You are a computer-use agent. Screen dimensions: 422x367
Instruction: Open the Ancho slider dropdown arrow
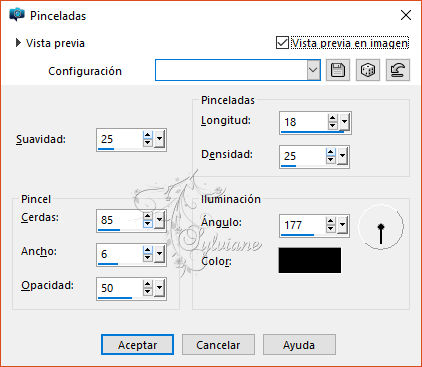(x=160, y=254)
